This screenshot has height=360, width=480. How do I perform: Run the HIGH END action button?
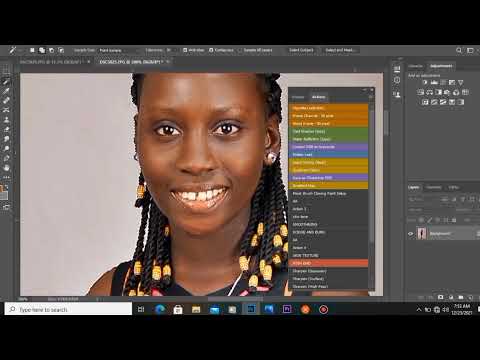click(x=328, y=263)
